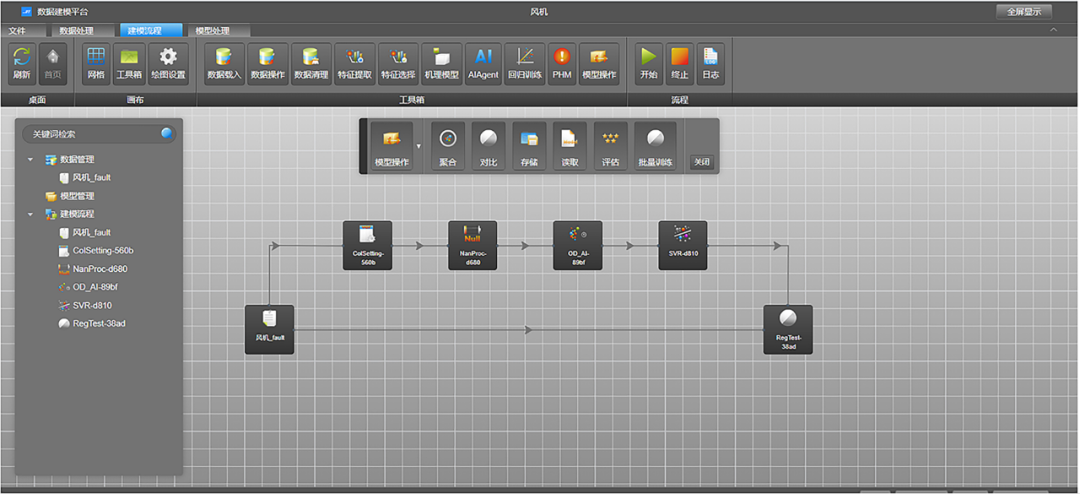Click the SVR-d810 canvas node
This screenshot has width=1080, height=494.
(x=683, y=245)
